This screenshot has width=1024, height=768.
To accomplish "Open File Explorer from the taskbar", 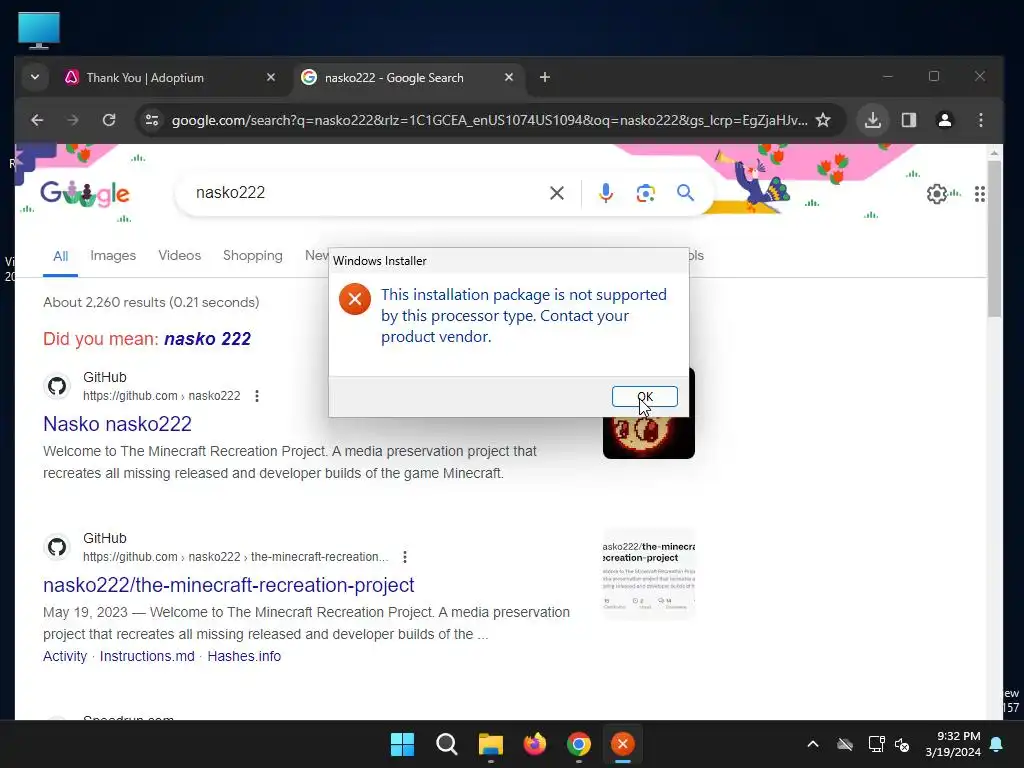I will (490, 744).
